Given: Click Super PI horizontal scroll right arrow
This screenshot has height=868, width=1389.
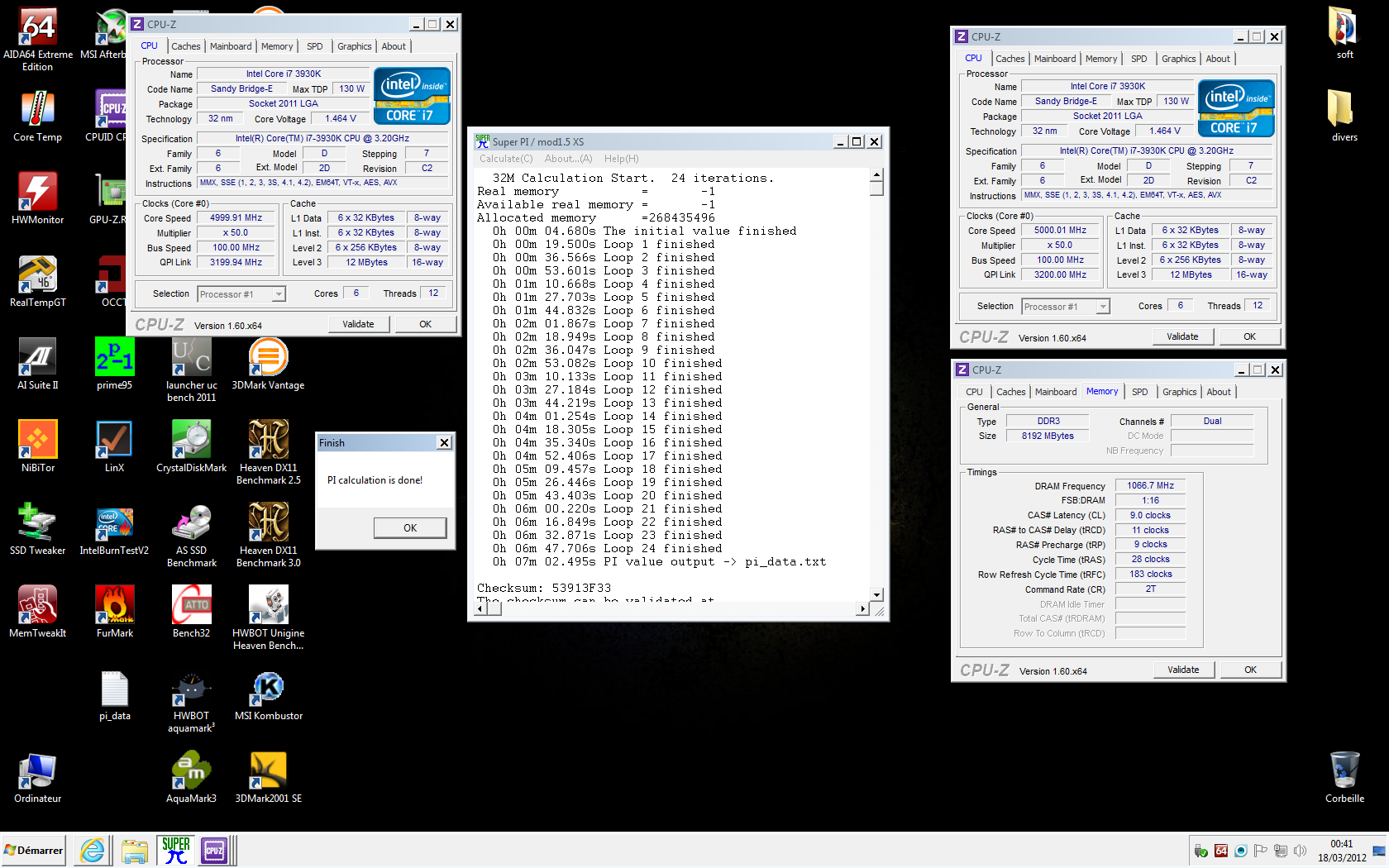Looking at the screenshot, I should click(862, 609).
